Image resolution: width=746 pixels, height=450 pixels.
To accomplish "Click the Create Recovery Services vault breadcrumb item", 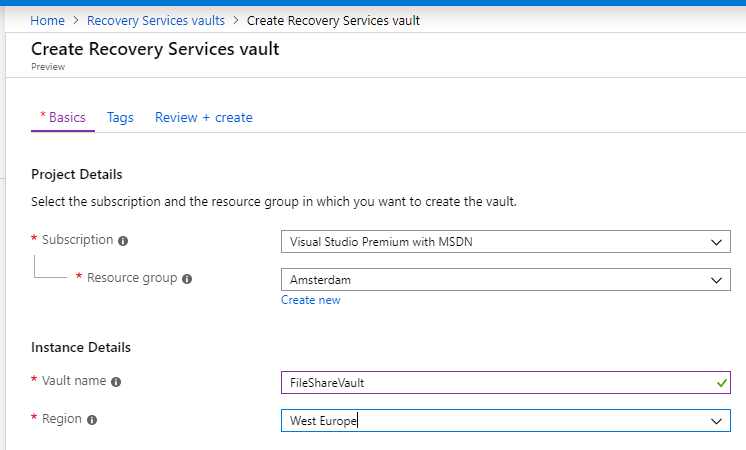I will coord(333,20).
